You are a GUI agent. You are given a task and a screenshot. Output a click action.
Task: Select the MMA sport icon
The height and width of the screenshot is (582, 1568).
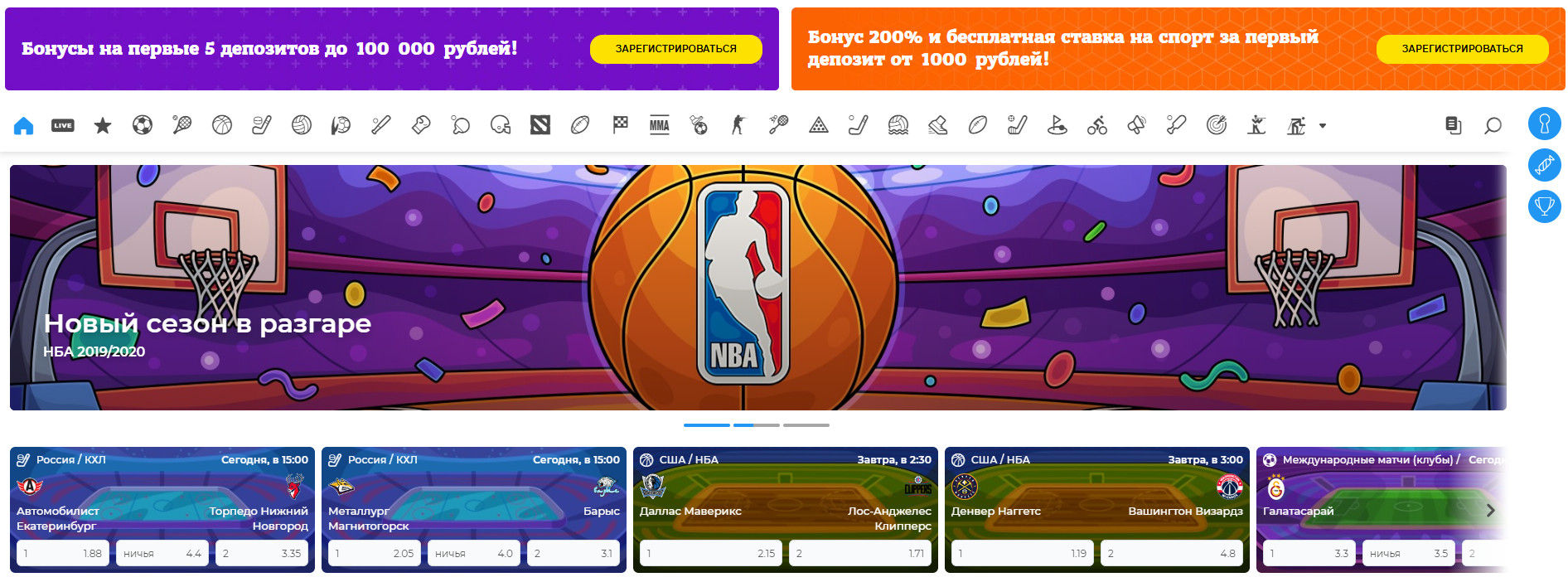[x=660, y=125]
